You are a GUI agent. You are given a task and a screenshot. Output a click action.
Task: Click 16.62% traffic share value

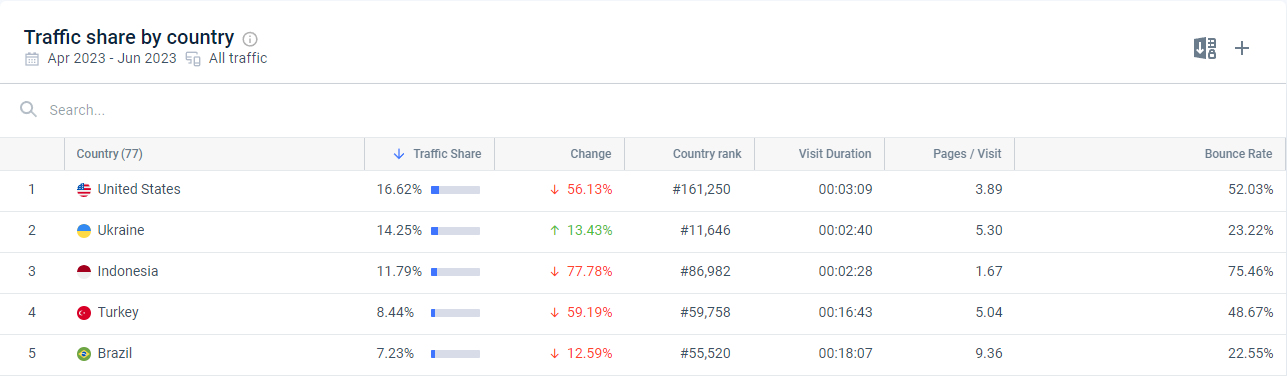coord(399,189)
